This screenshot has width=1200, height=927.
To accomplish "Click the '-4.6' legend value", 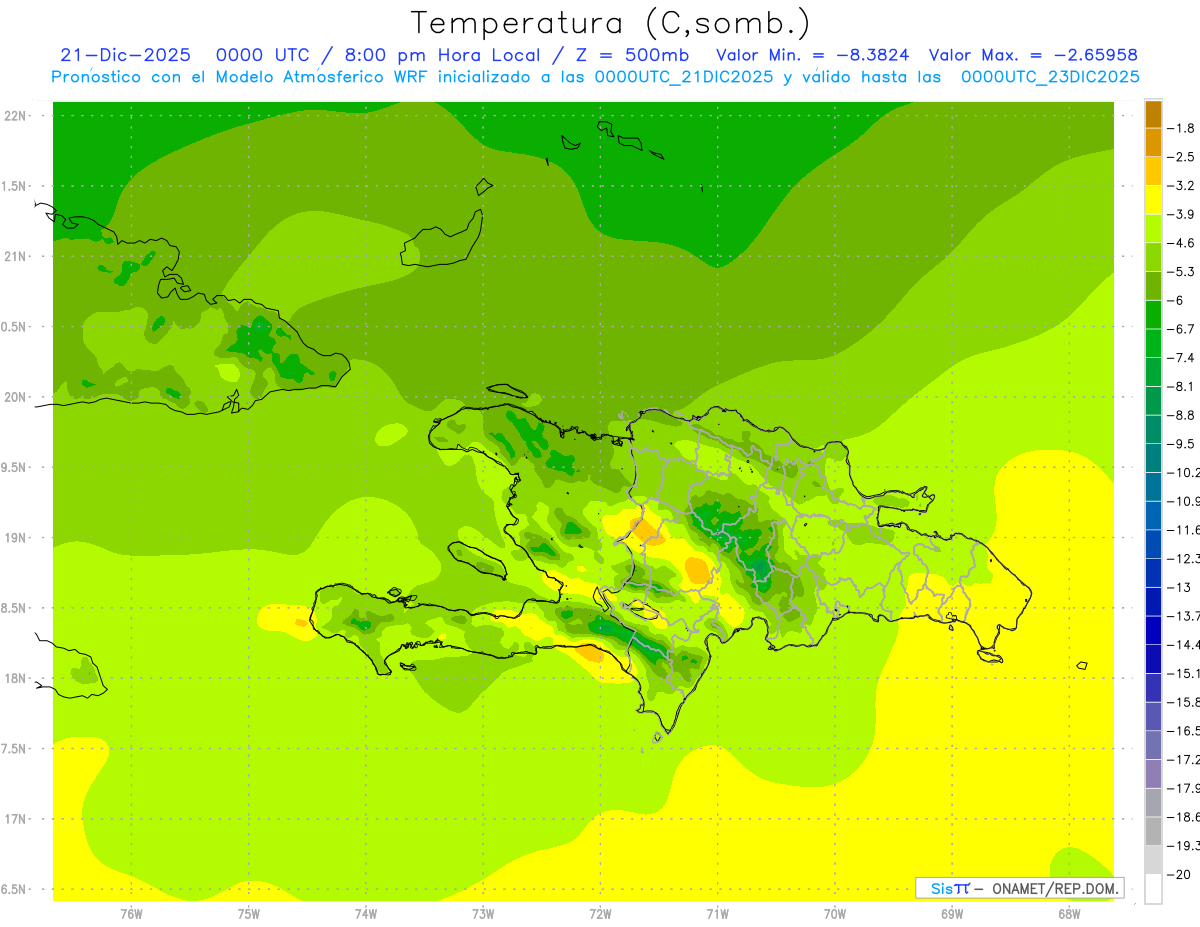I will (x=1181, y=243).
